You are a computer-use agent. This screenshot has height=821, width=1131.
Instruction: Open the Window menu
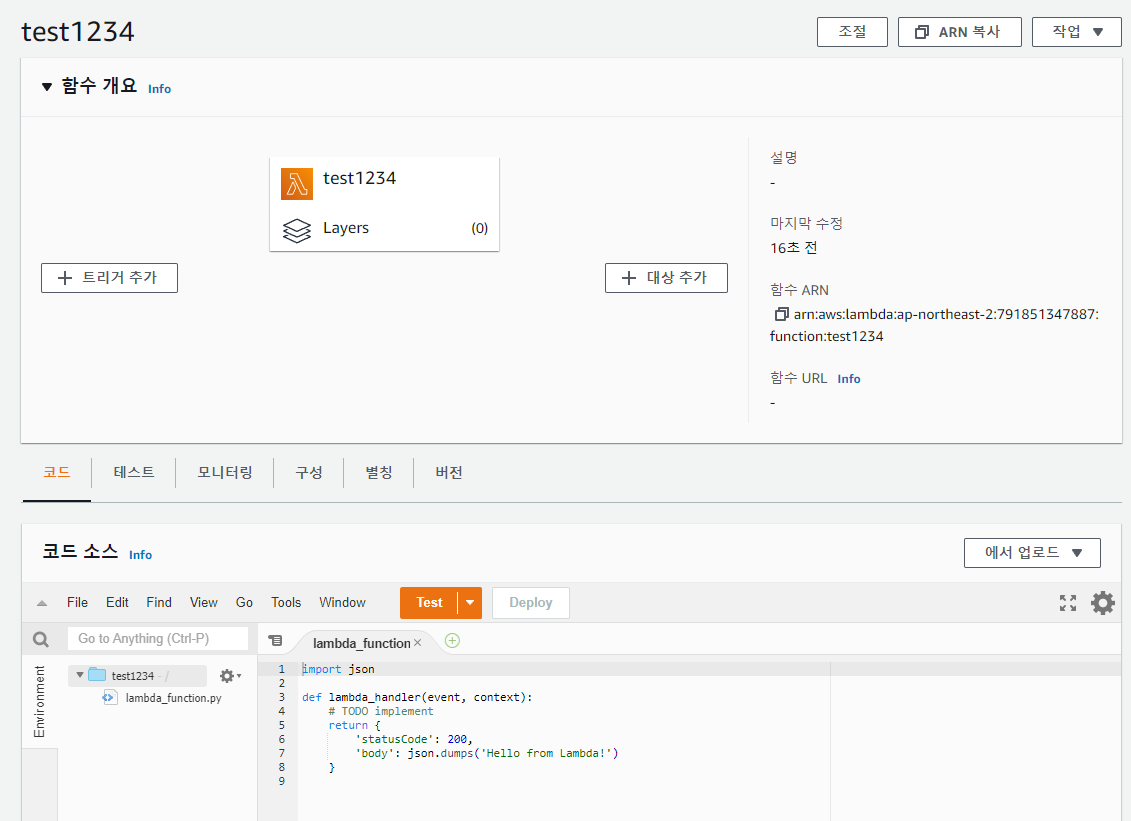point(342,602)
